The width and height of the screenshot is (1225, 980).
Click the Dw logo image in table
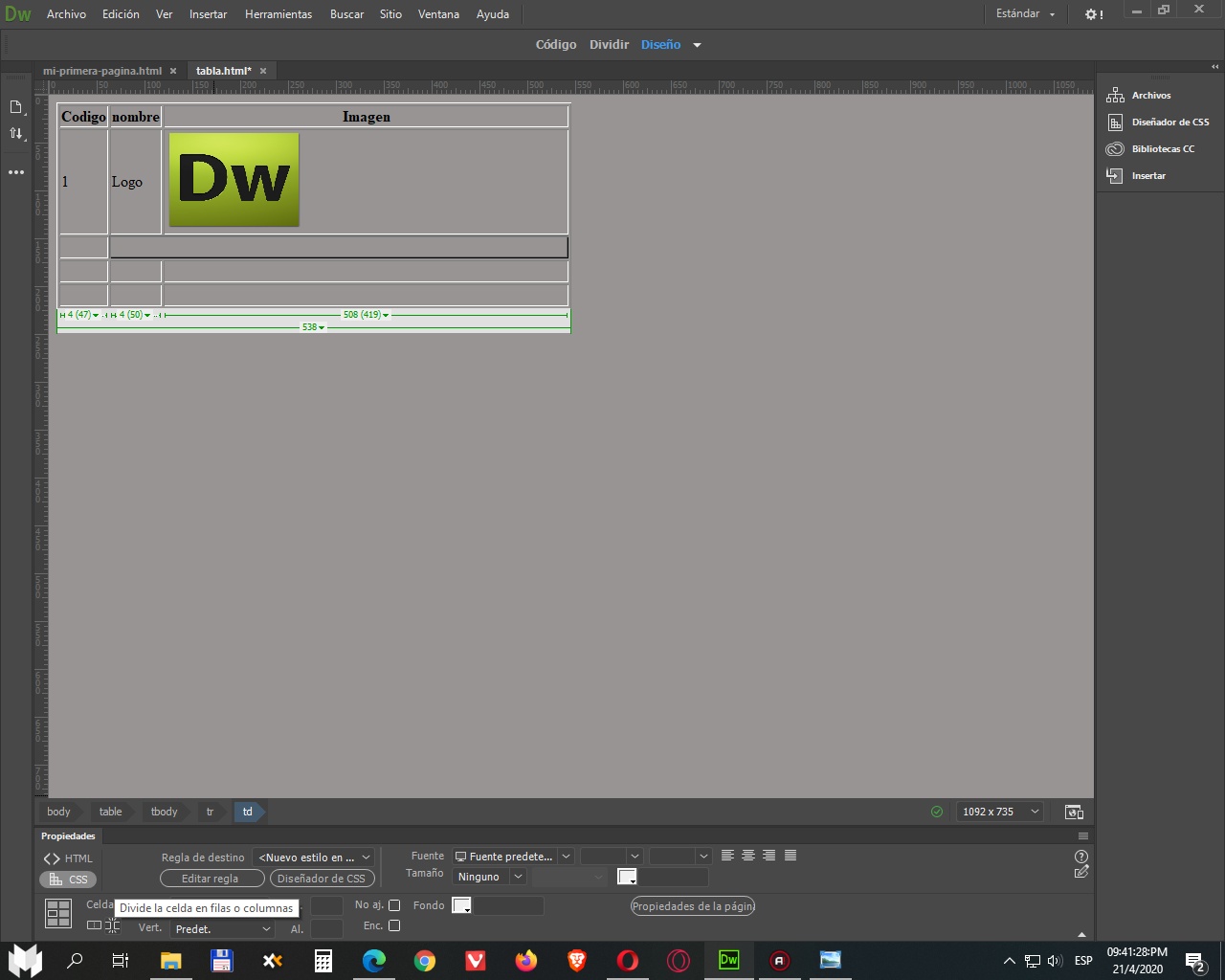(x=234, y=180)
